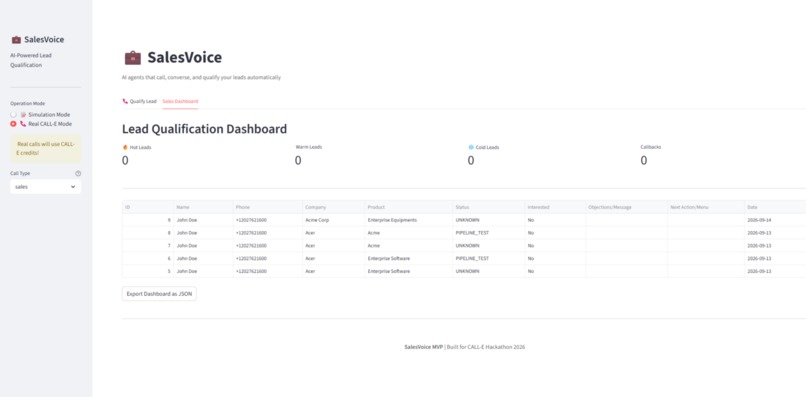806x397 pixels.
Task: Click John Doe name in row 7
Action: click(203, 246)
